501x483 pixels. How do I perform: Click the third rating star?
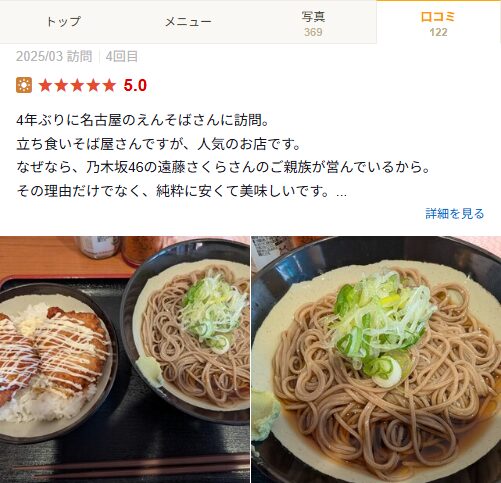77,85
